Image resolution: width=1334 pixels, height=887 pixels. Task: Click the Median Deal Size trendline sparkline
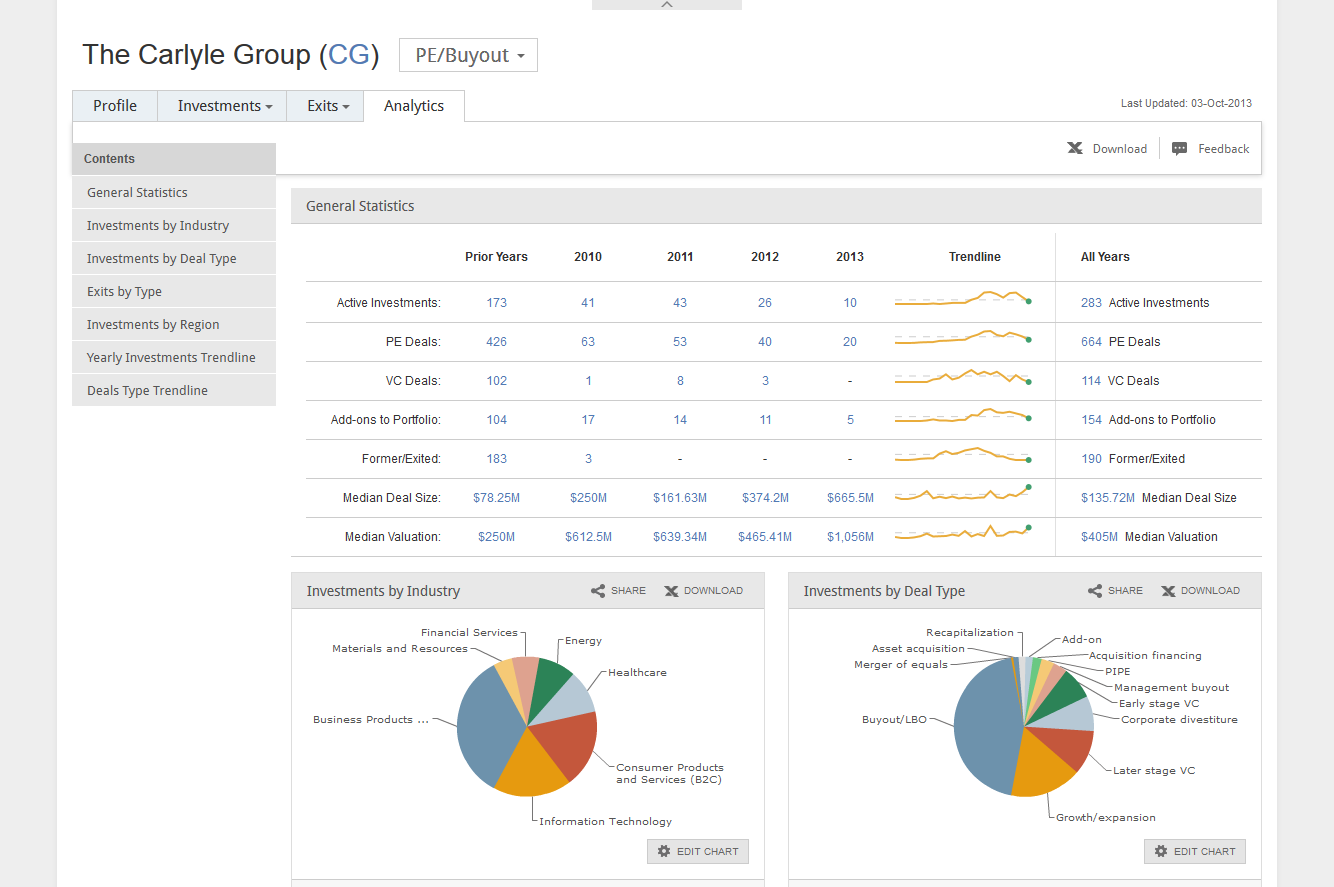point(962,495)
